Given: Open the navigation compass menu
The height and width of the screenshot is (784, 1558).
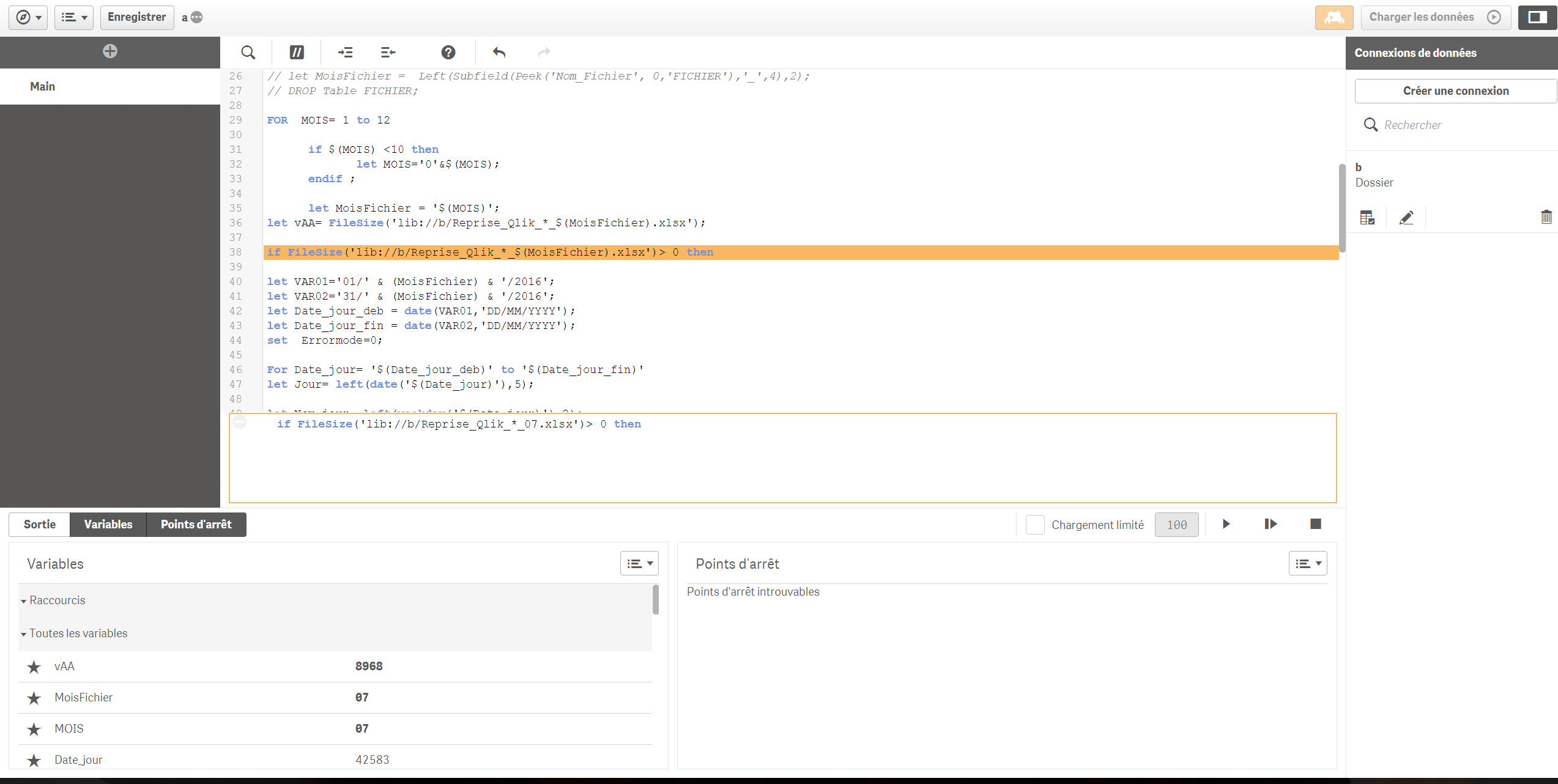Looking at the screenshot, I should (x=28, y=17).
